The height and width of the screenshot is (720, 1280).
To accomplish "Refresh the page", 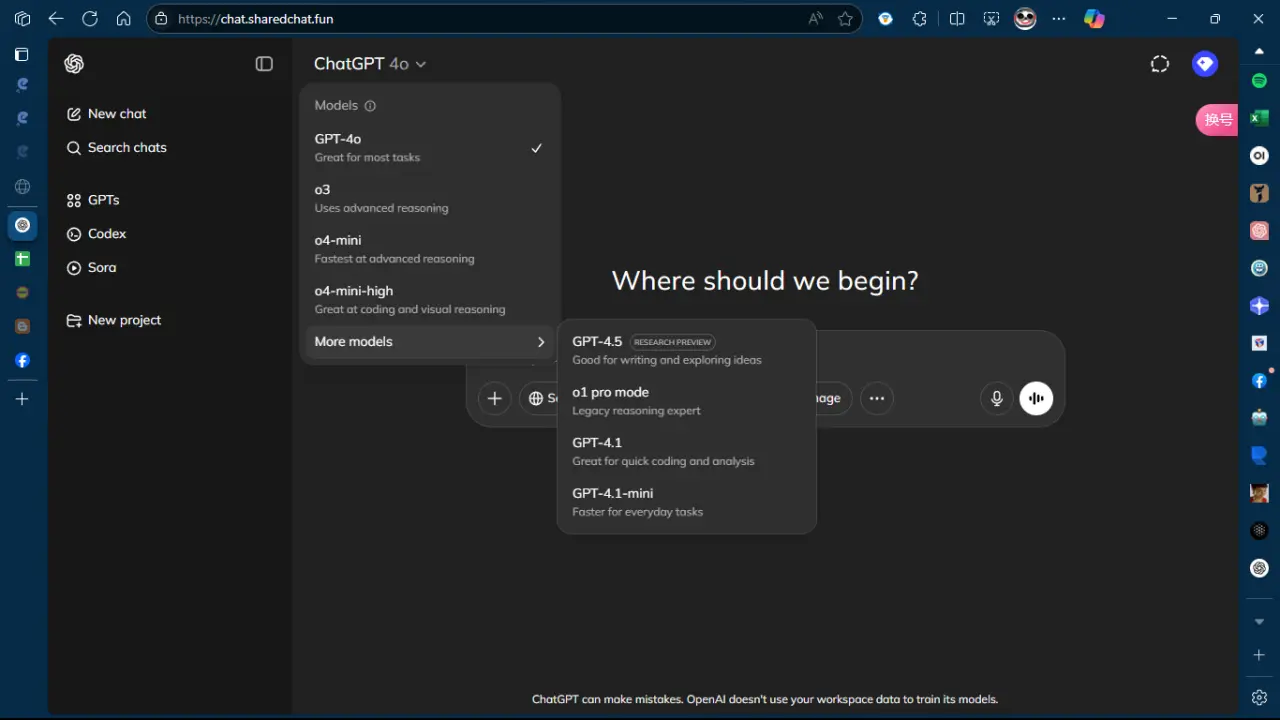I will tap(90, 19).
